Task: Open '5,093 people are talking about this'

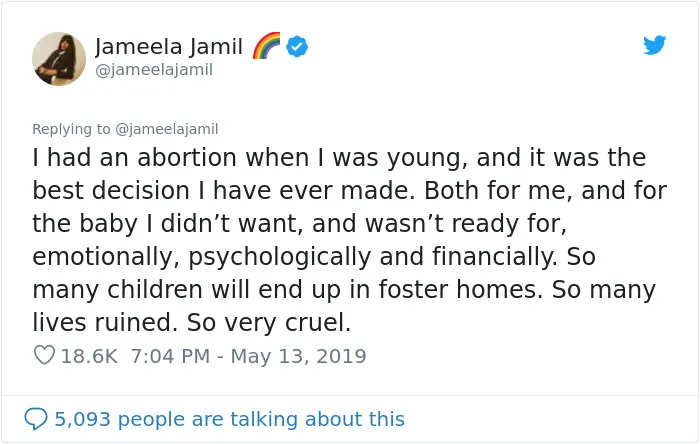Action: 229,419
